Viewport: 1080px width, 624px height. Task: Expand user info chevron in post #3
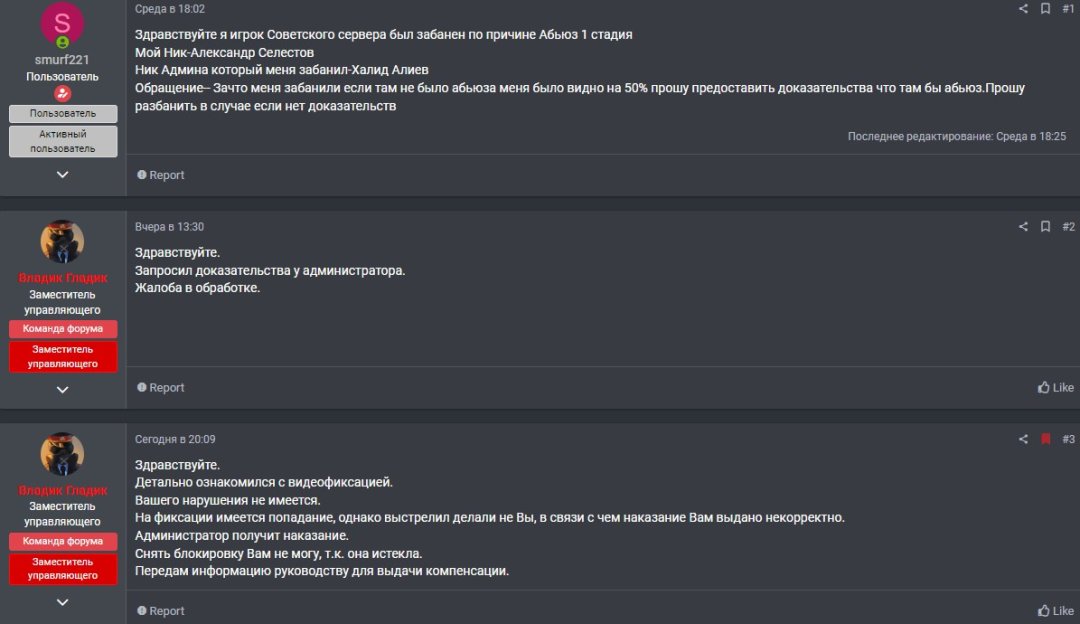click(63, 602)
